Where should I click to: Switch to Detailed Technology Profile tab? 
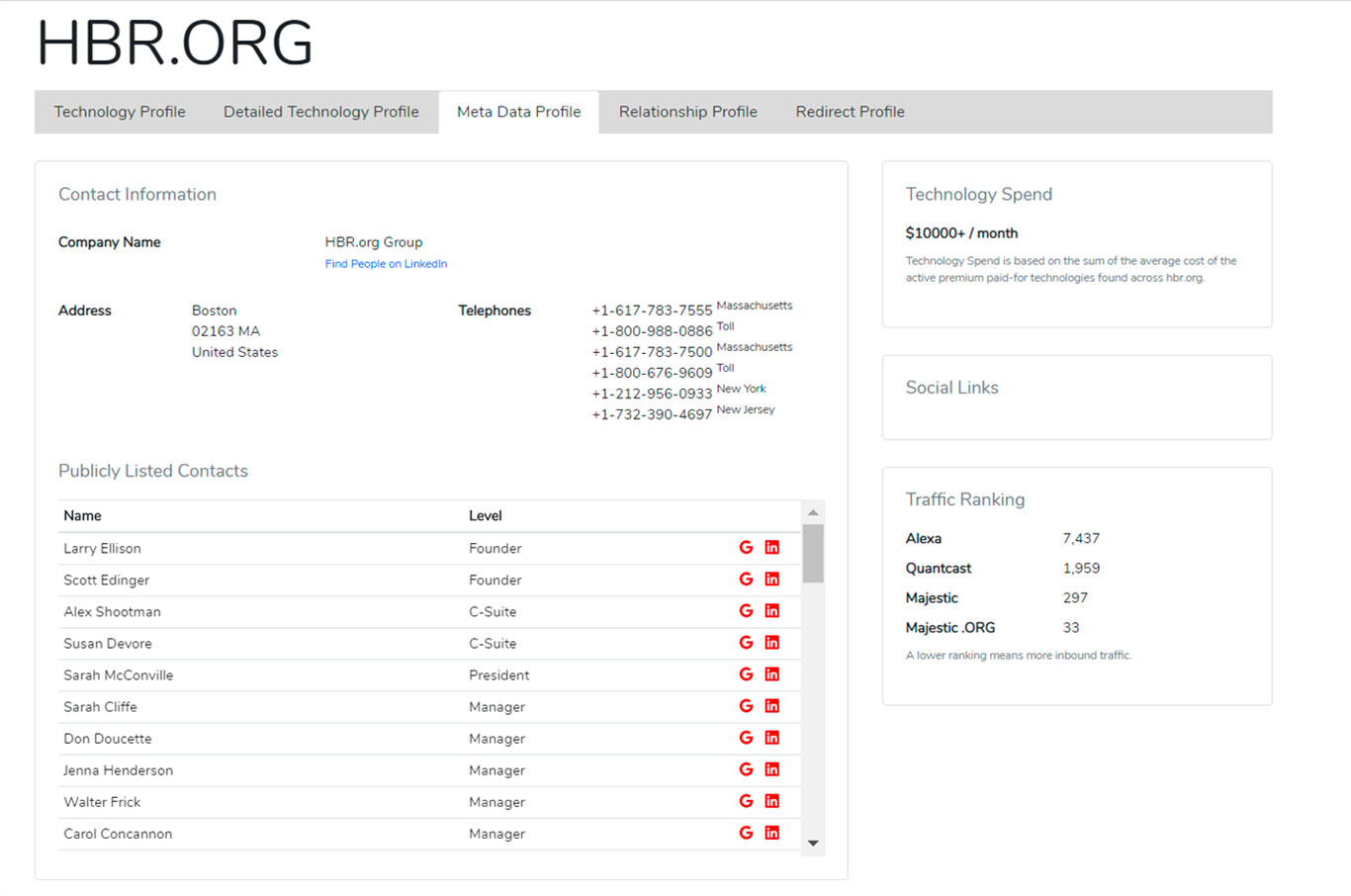click(321, 112)
